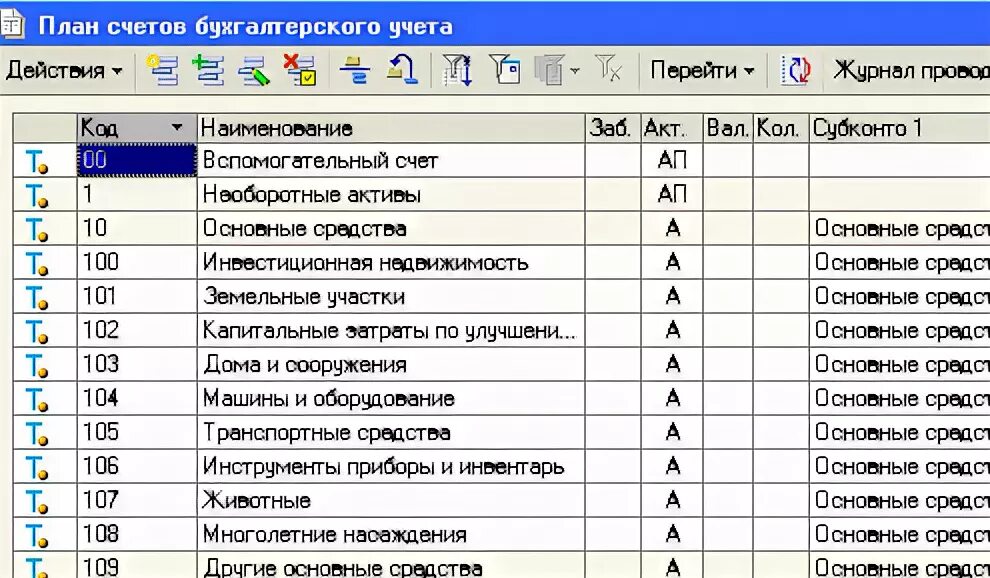Click the Вал. cell in Машины и оборудование row
Viewport: 990px width, 578px height.
pyautogui.click(x=728, y=399)
